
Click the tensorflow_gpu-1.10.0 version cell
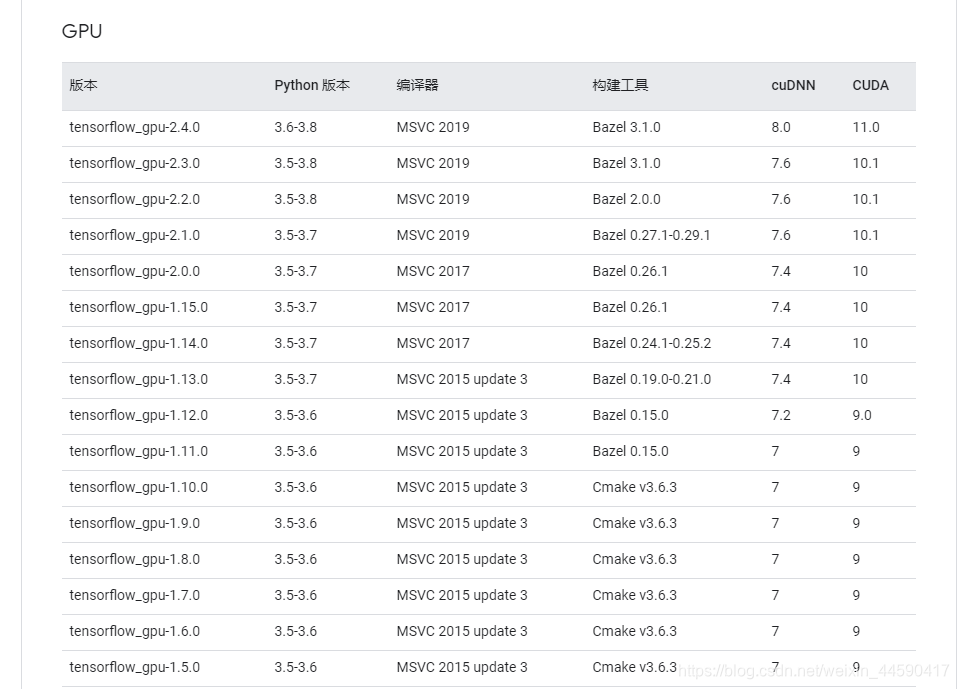pyautogui.click(x=138, y=488)
